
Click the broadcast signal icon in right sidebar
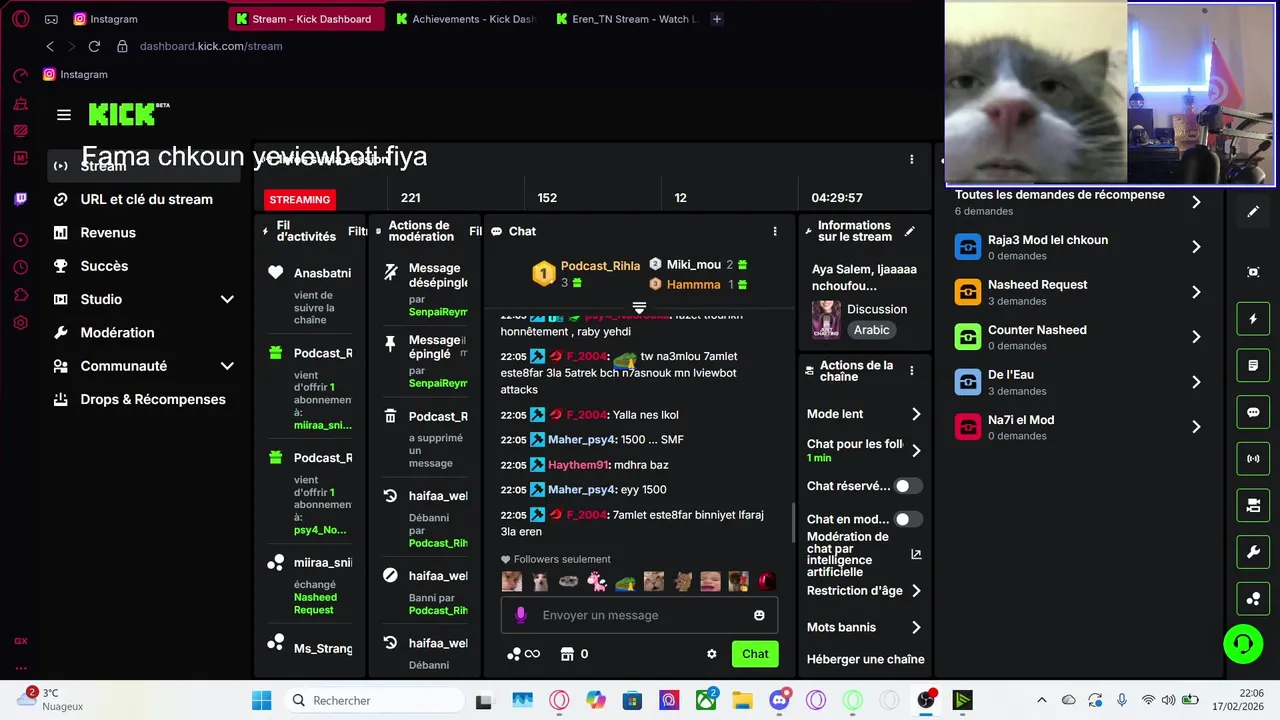point(1253,459)
